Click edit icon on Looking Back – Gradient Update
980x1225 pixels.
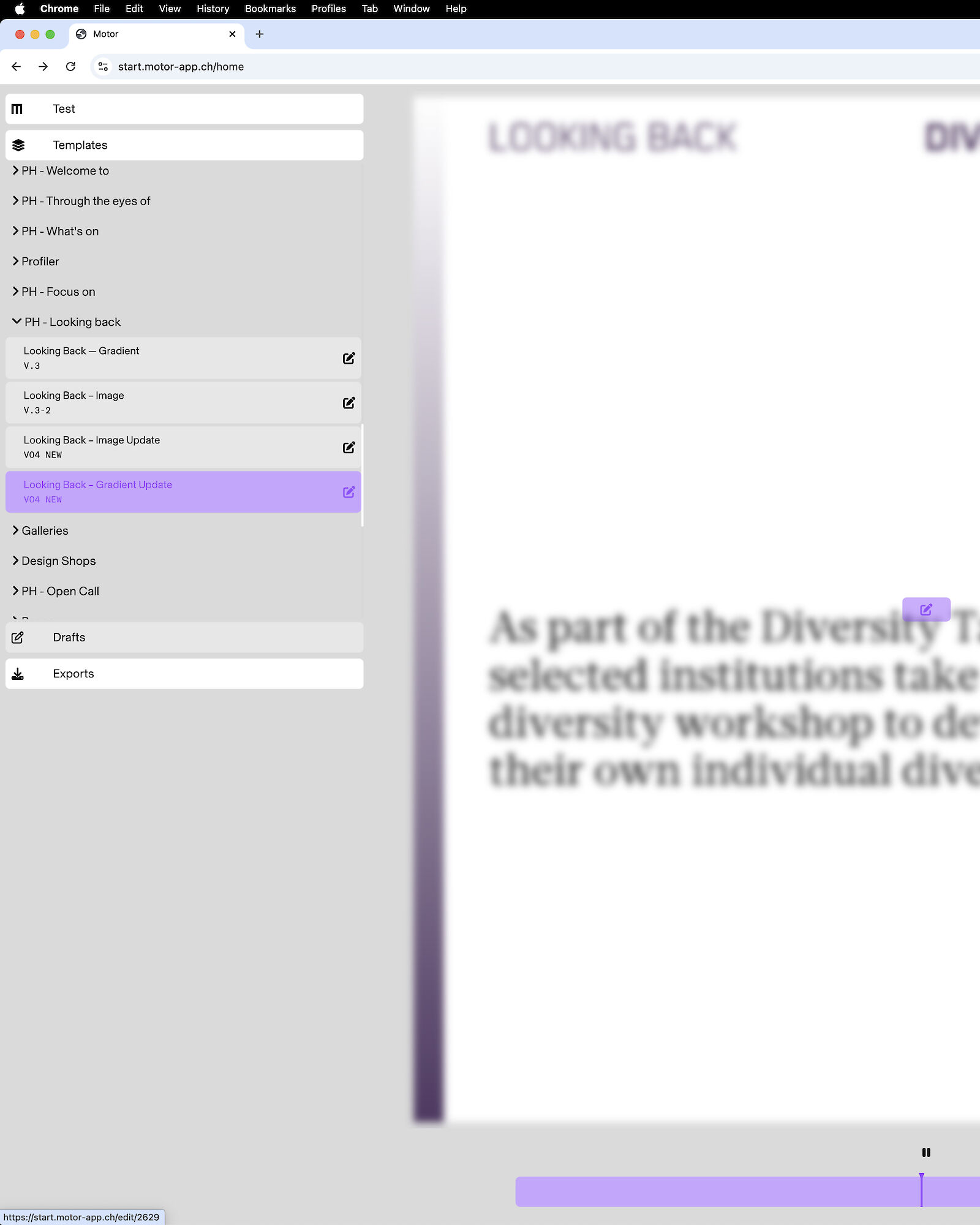pos(349,492)
